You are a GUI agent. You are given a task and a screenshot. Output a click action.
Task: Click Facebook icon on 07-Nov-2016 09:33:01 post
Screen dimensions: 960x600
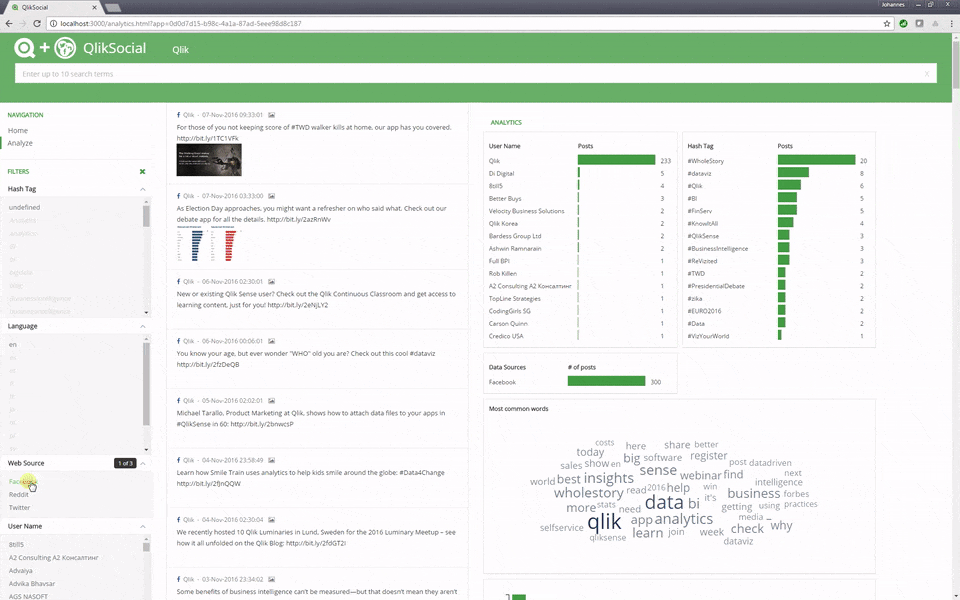[x=178, y=114]
